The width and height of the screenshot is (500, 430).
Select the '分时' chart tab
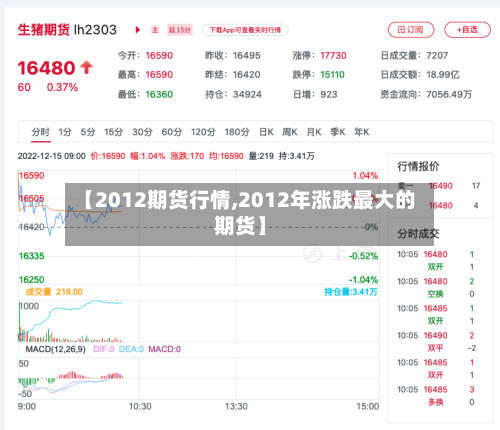pos(41,132)
